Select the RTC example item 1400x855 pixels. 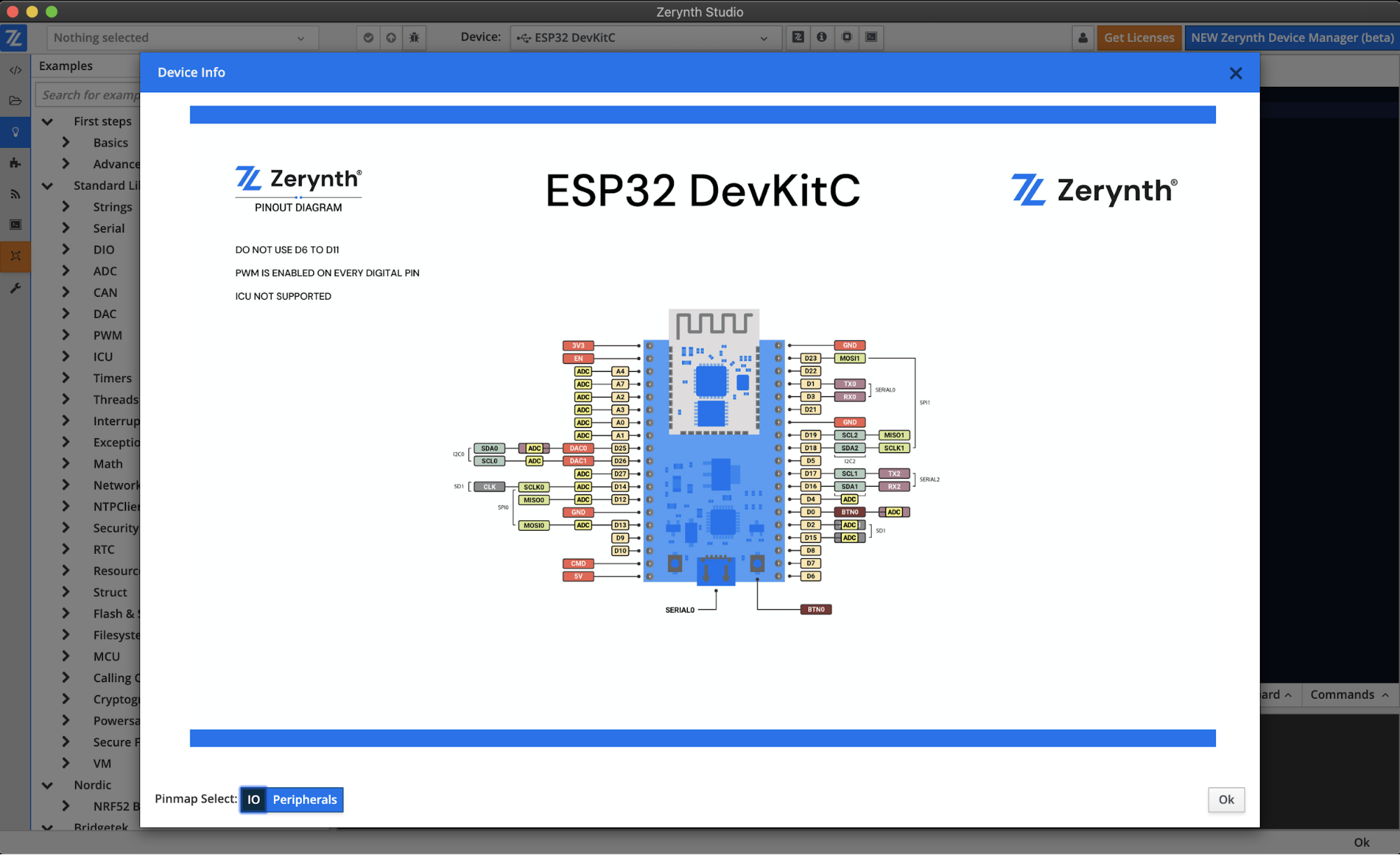click(x=104, y=550)
